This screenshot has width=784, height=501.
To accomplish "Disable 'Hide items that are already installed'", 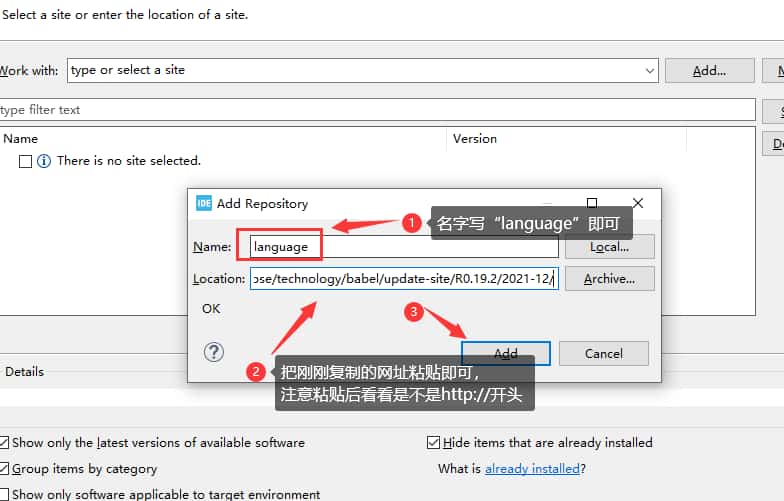I will [x=433, y=442].
